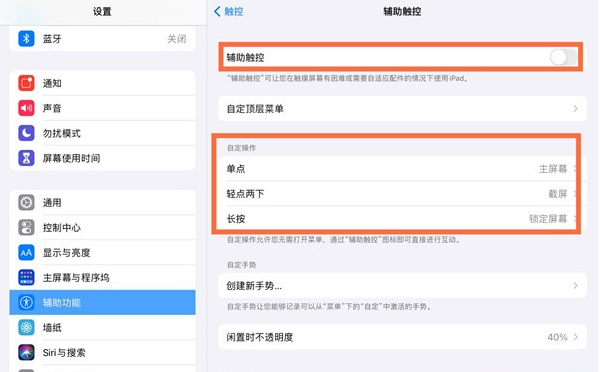Select the 声音 speaker icon
The image size is (601, 372).
[26, 108]
